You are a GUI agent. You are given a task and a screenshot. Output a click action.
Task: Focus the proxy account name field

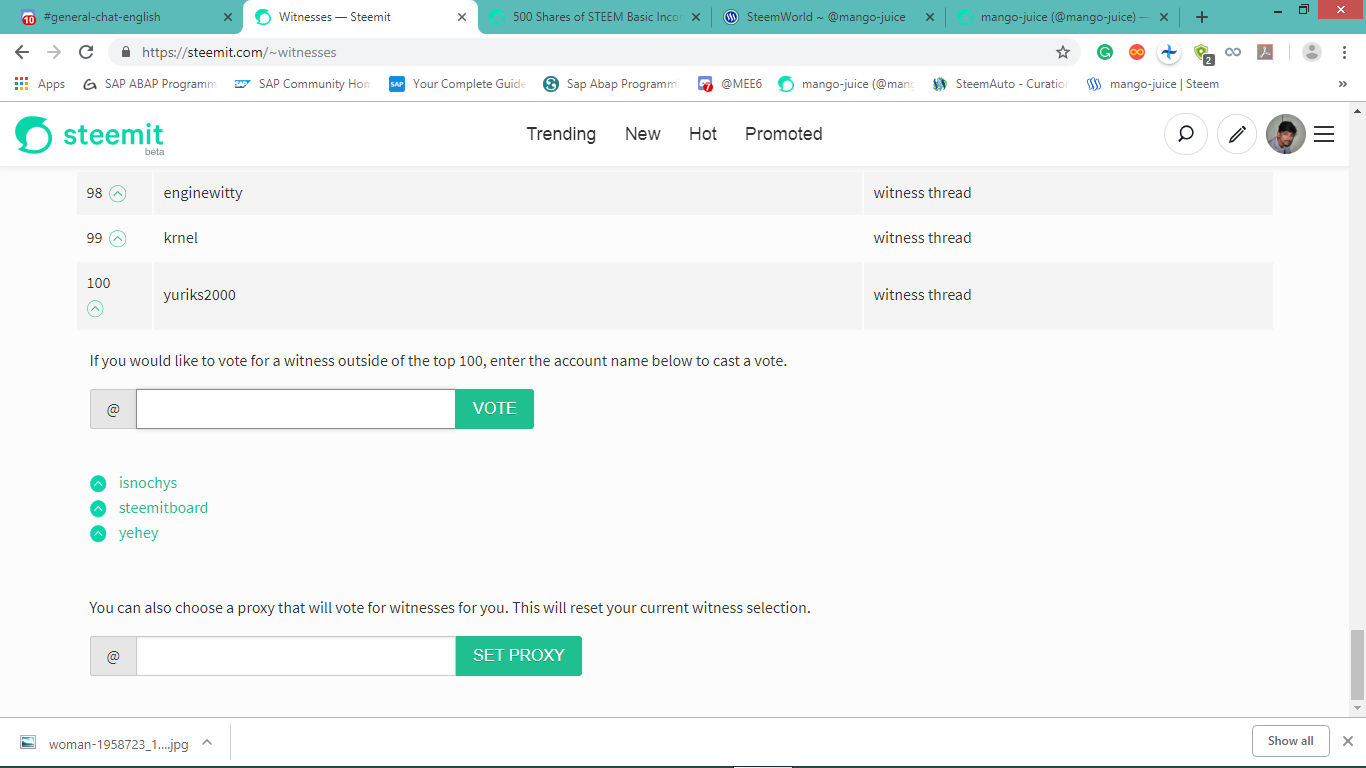pos(296,656)
